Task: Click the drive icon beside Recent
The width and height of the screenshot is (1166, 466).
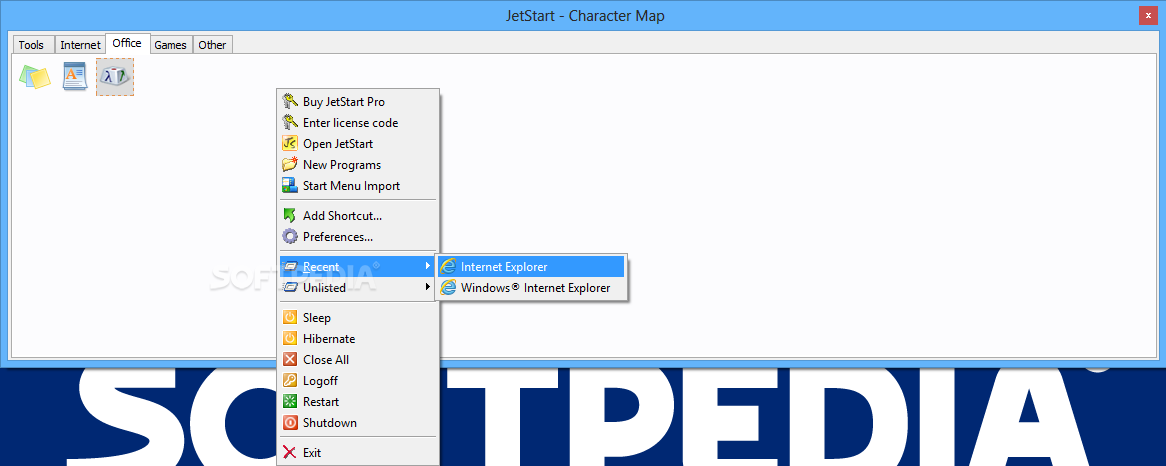Action: tap(290, 266)
